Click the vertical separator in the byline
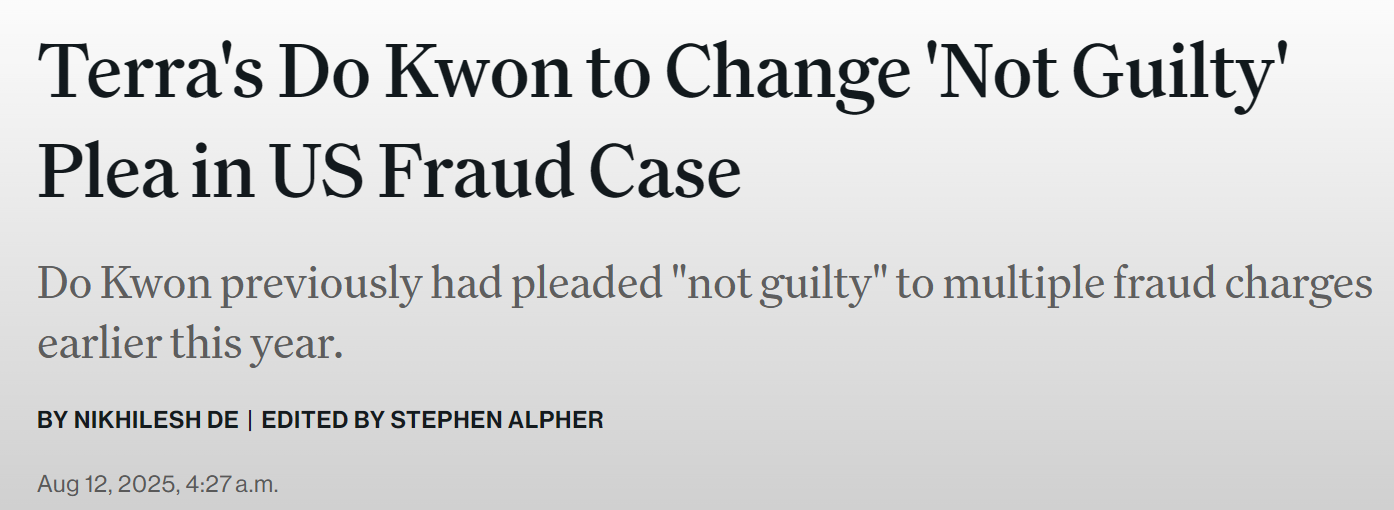 pos(250,420)
